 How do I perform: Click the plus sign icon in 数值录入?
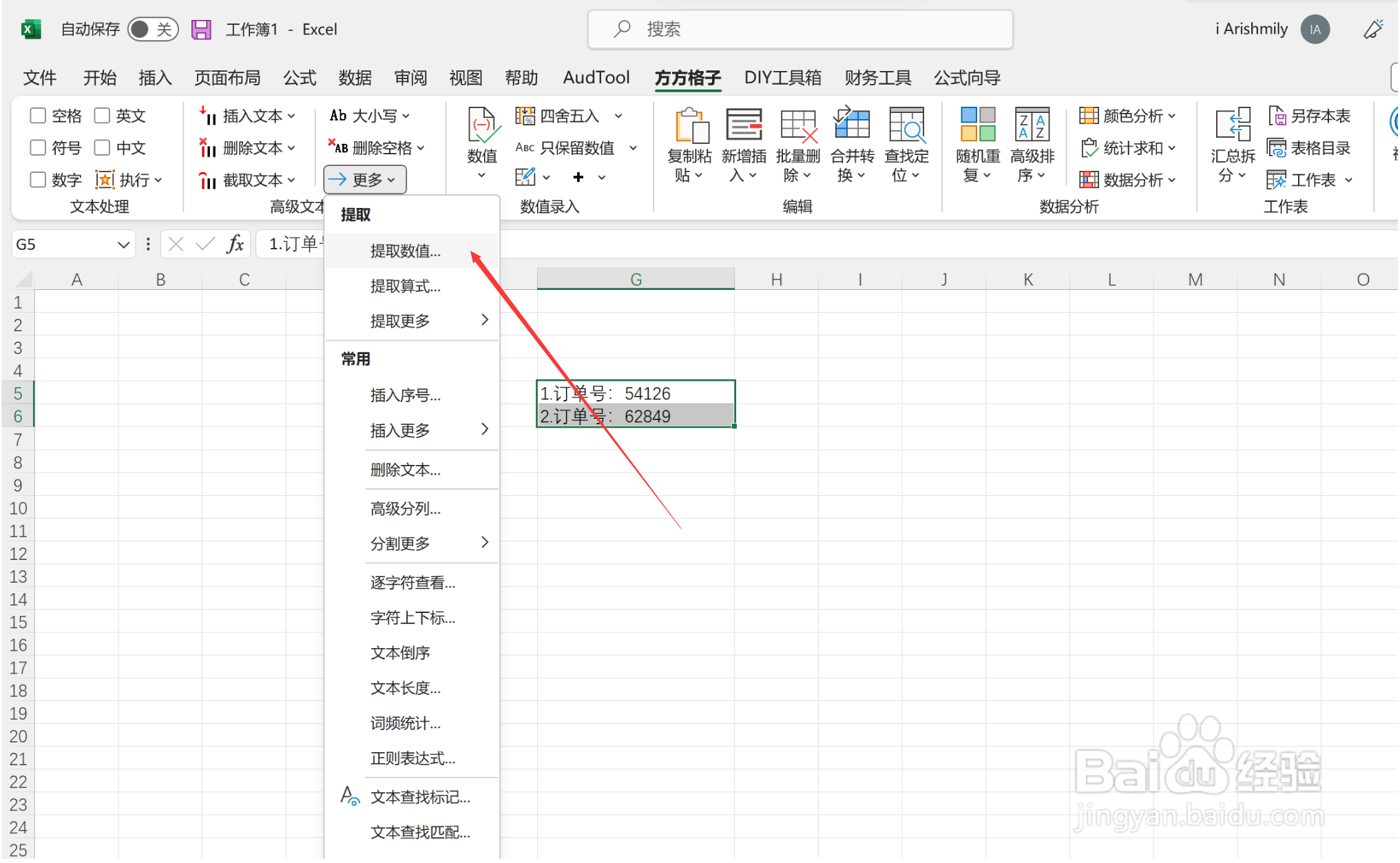578,178
